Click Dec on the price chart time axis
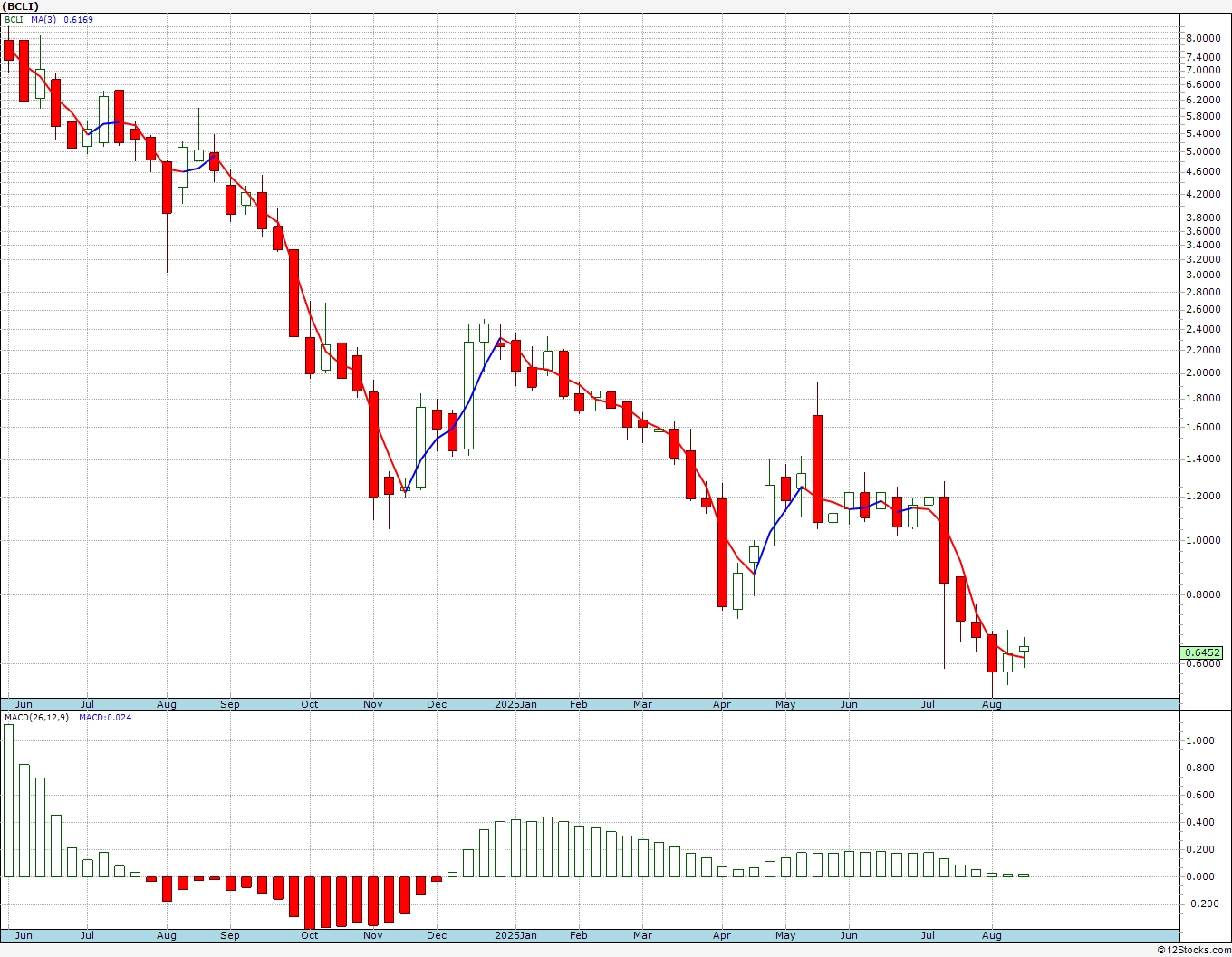This screenshot has height=957, width=1232. pyautogui.click(x=437, y=704)
